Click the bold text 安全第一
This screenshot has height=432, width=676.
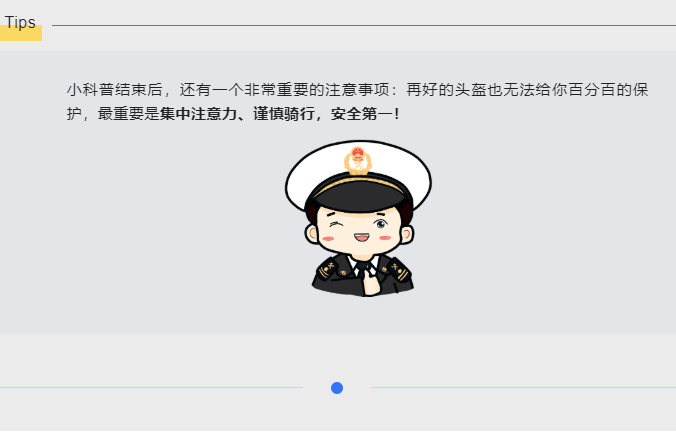pos(362,114)
